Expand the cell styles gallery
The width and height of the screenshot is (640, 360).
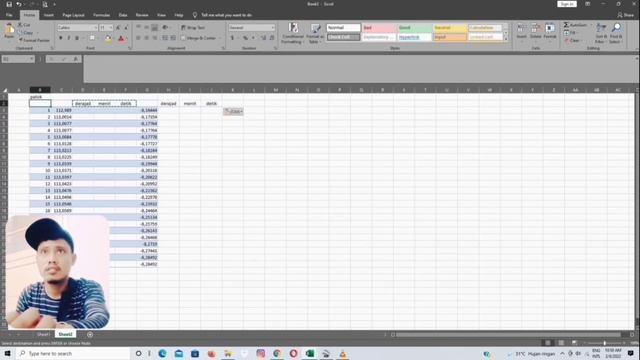[x=506, y=40]
